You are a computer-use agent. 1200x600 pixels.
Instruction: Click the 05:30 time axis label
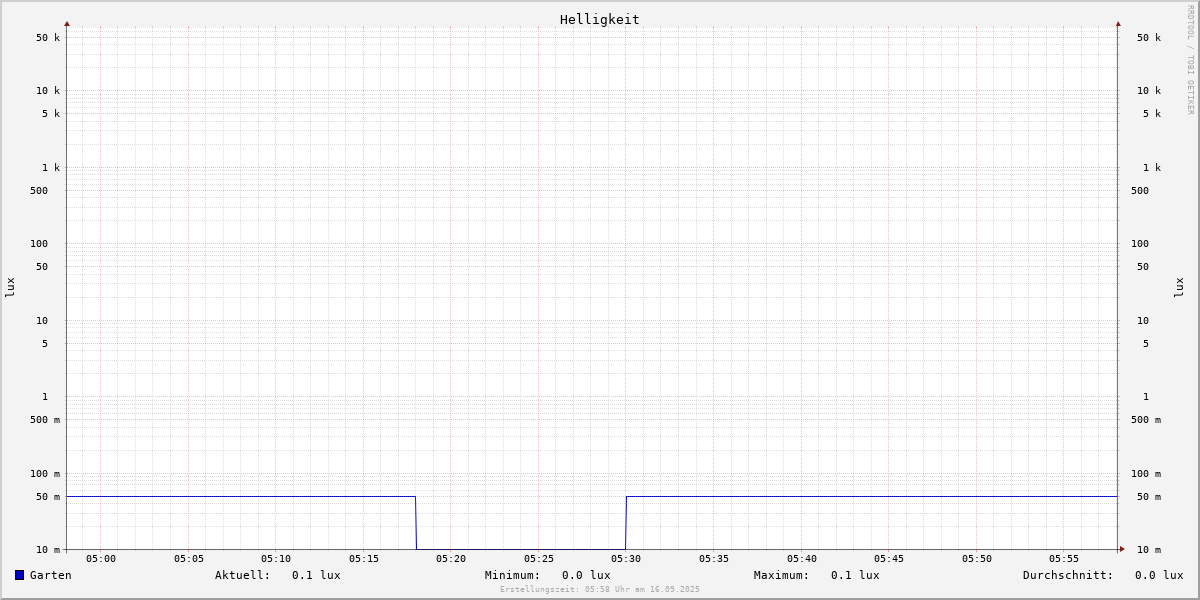click(626, 559)
